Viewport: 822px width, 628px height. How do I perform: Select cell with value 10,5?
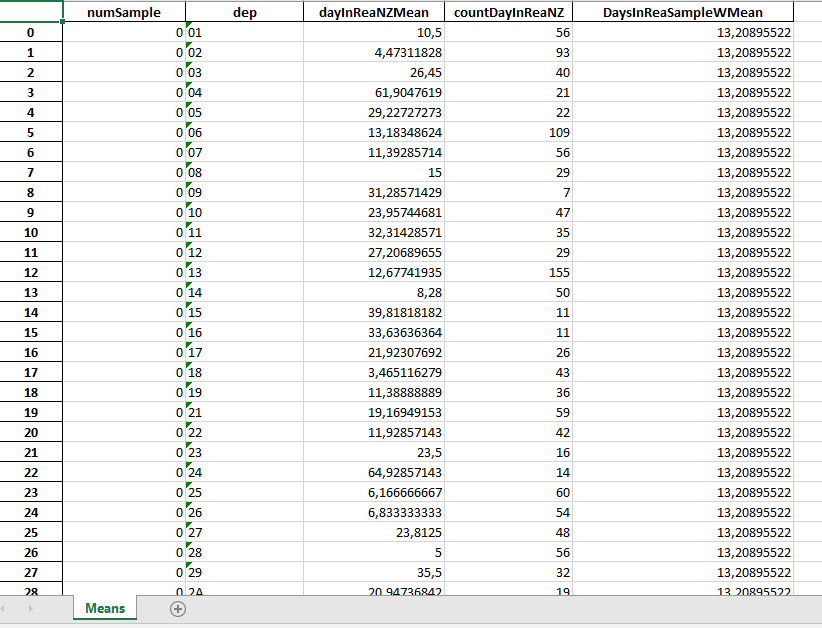374,33
